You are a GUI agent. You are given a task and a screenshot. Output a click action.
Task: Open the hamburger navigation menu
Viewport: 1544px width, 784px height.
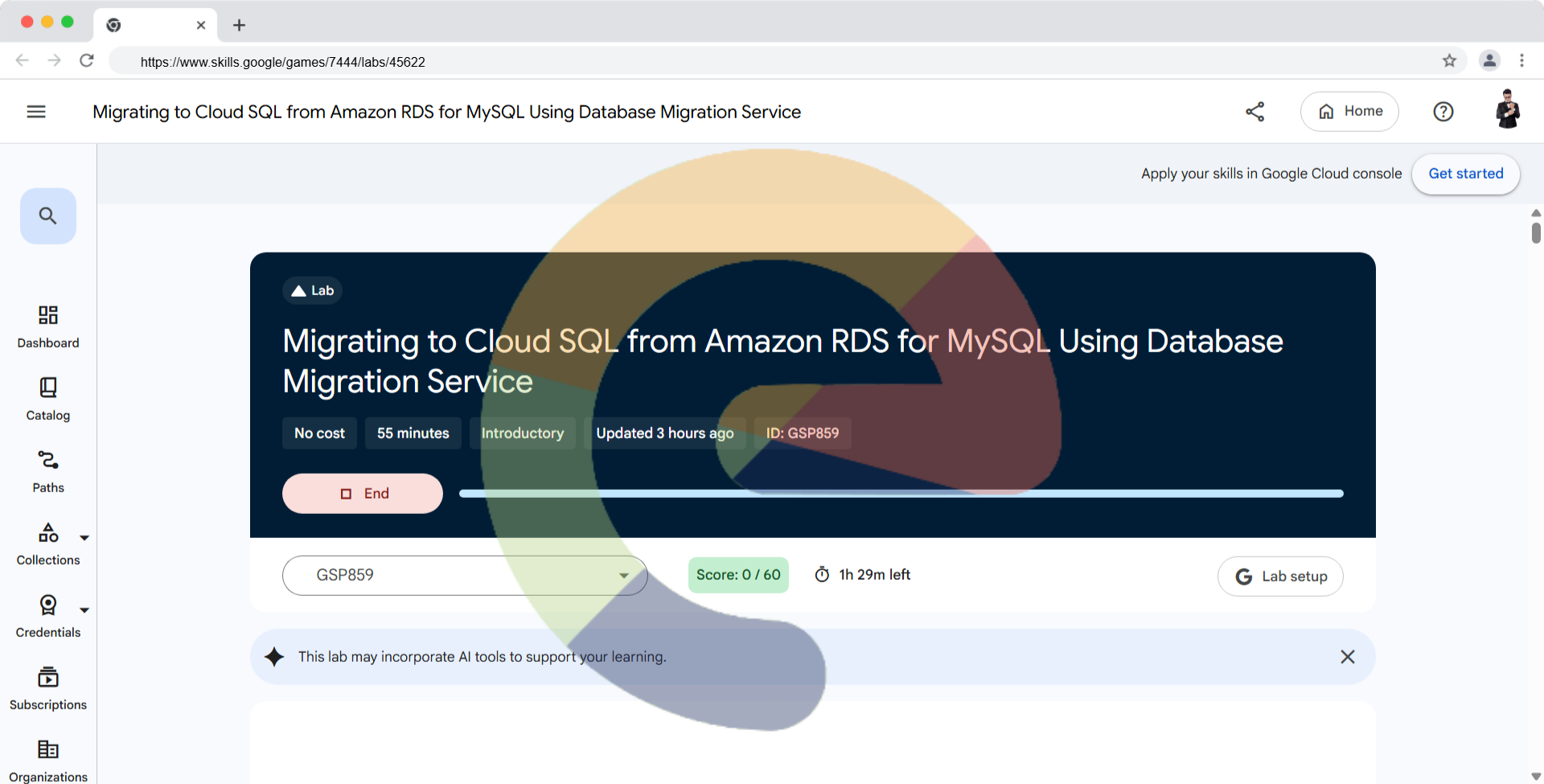pos(36,112)
